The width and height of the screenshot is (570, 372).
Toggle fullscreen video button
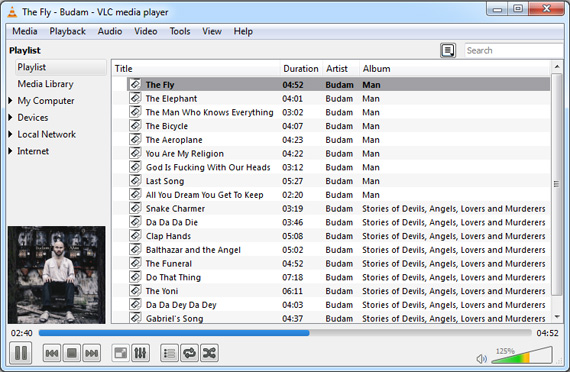pyautogui.click(x=120, y=353)
